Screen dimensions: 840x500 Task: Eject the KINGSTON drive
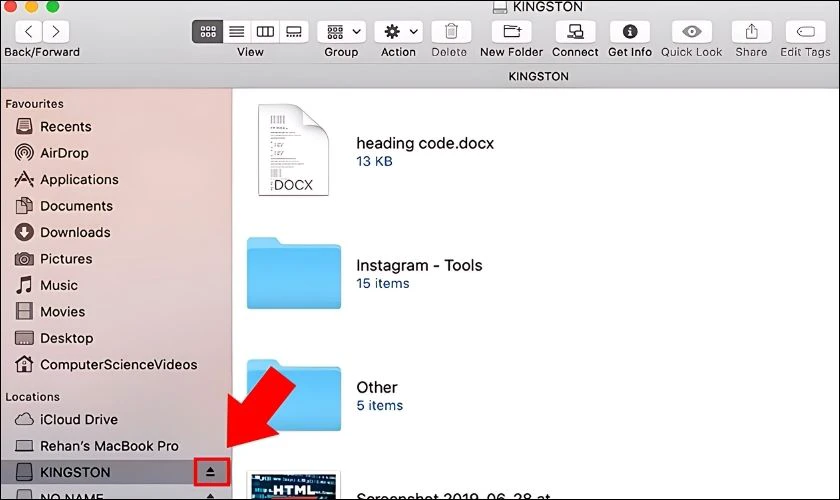[211, 472]
